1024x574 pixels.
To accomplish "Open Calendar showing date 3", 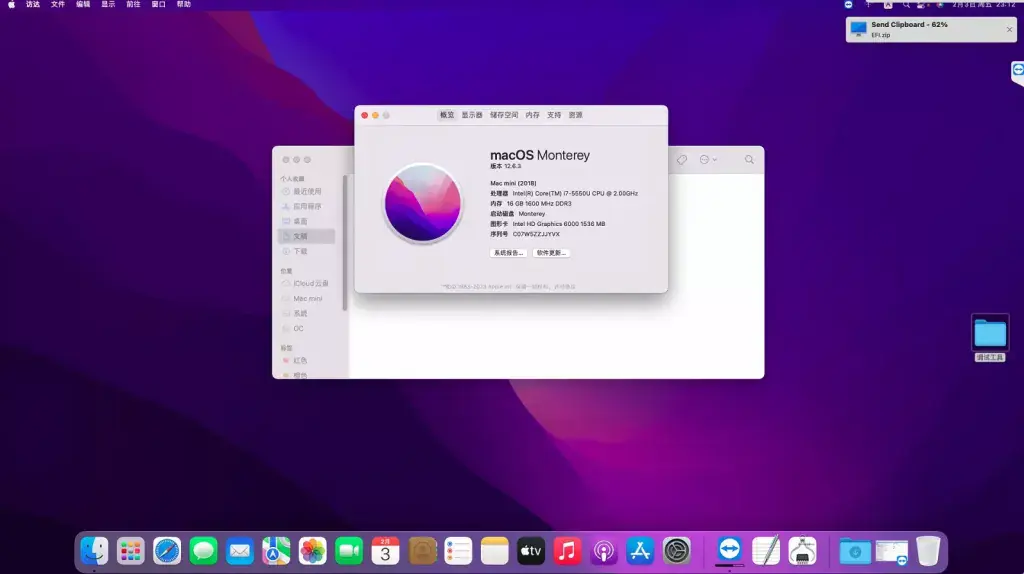I will pyautogui.click(x=385, y=551).
